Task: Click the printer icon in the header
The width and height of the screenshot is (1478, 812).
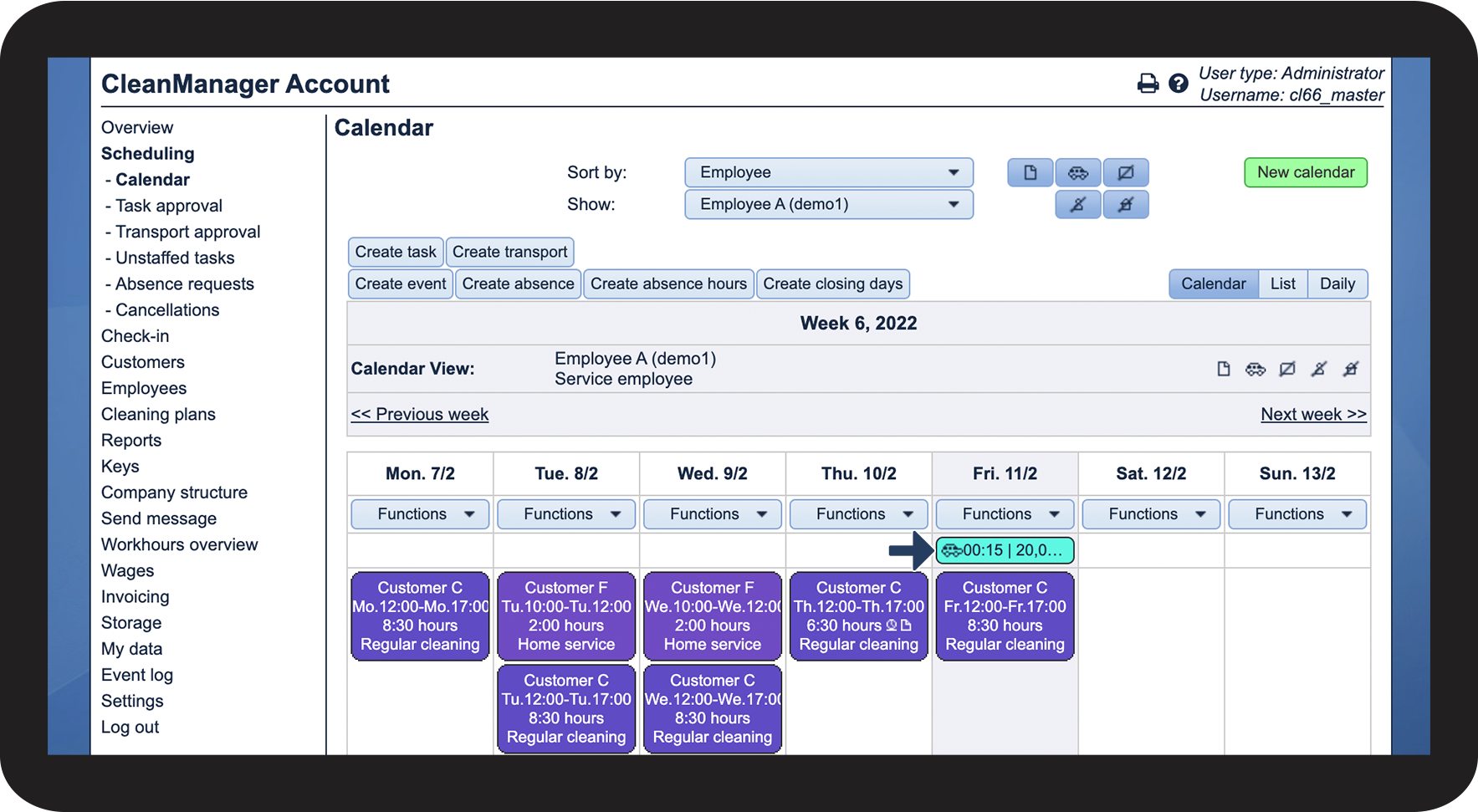Action: click(x=1148, y=84)
